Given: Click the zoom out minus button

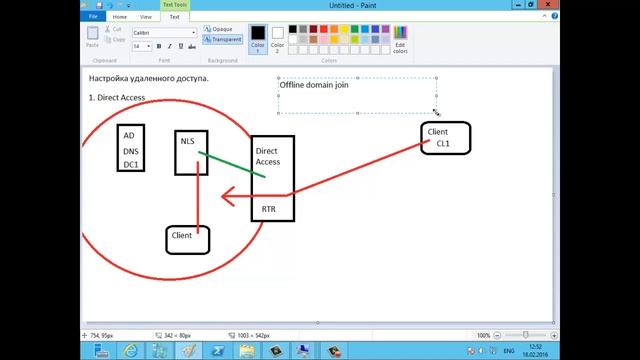Looking at the screenshot, I should (x=497, y=336).
